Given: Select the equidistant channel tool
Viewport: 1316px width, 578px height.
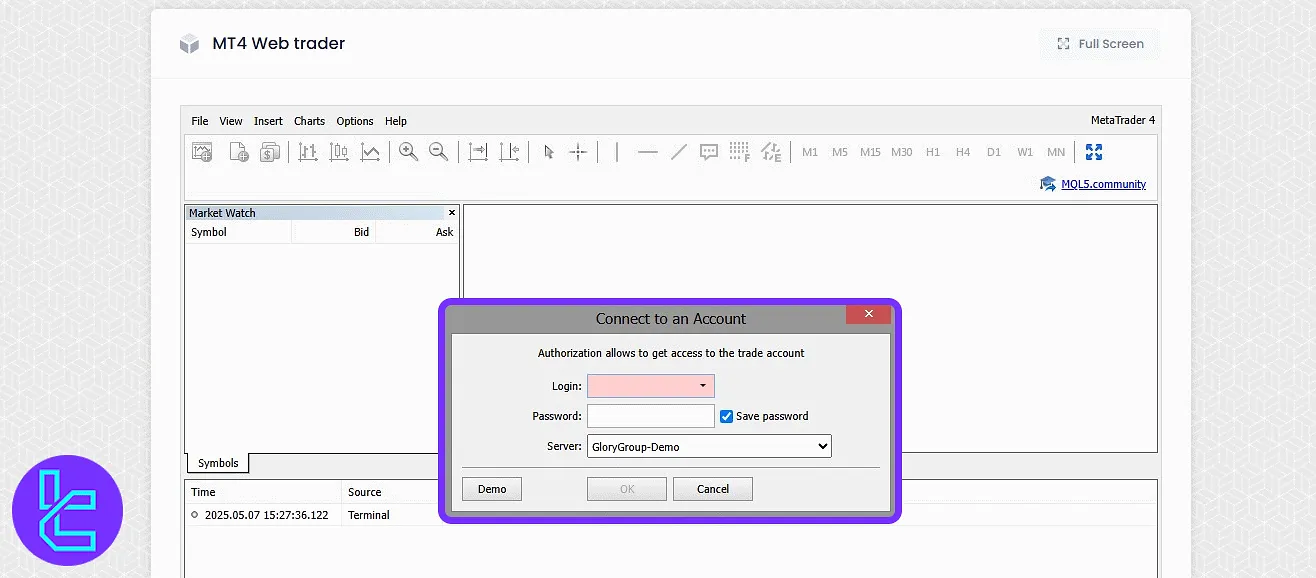Looking at the screenshot, I should coord(771,152).
